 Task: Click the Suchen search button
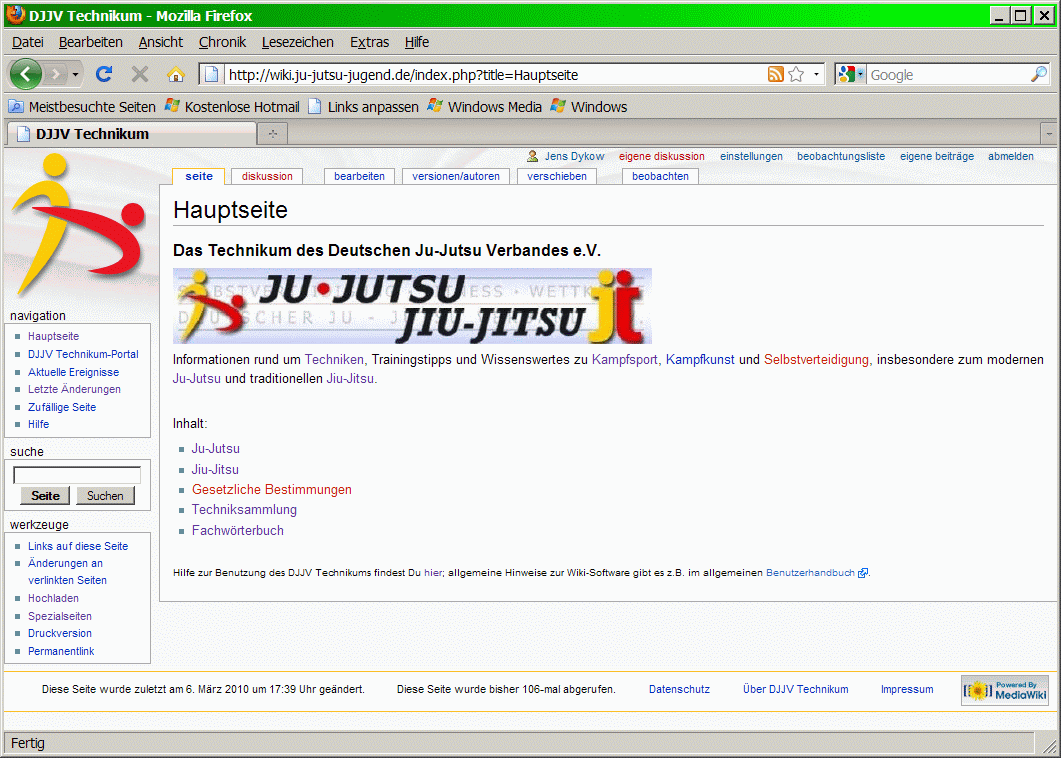(105, 495)
